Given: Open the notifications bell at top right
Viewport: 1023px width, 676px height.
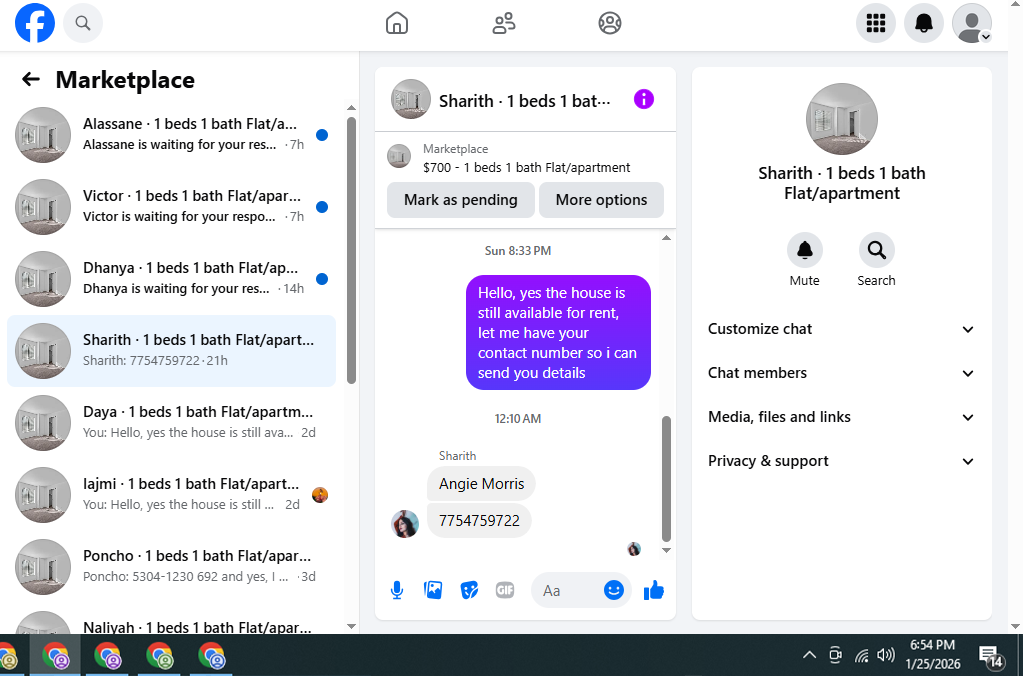Looking at the screenshot, I should (923, 23).
